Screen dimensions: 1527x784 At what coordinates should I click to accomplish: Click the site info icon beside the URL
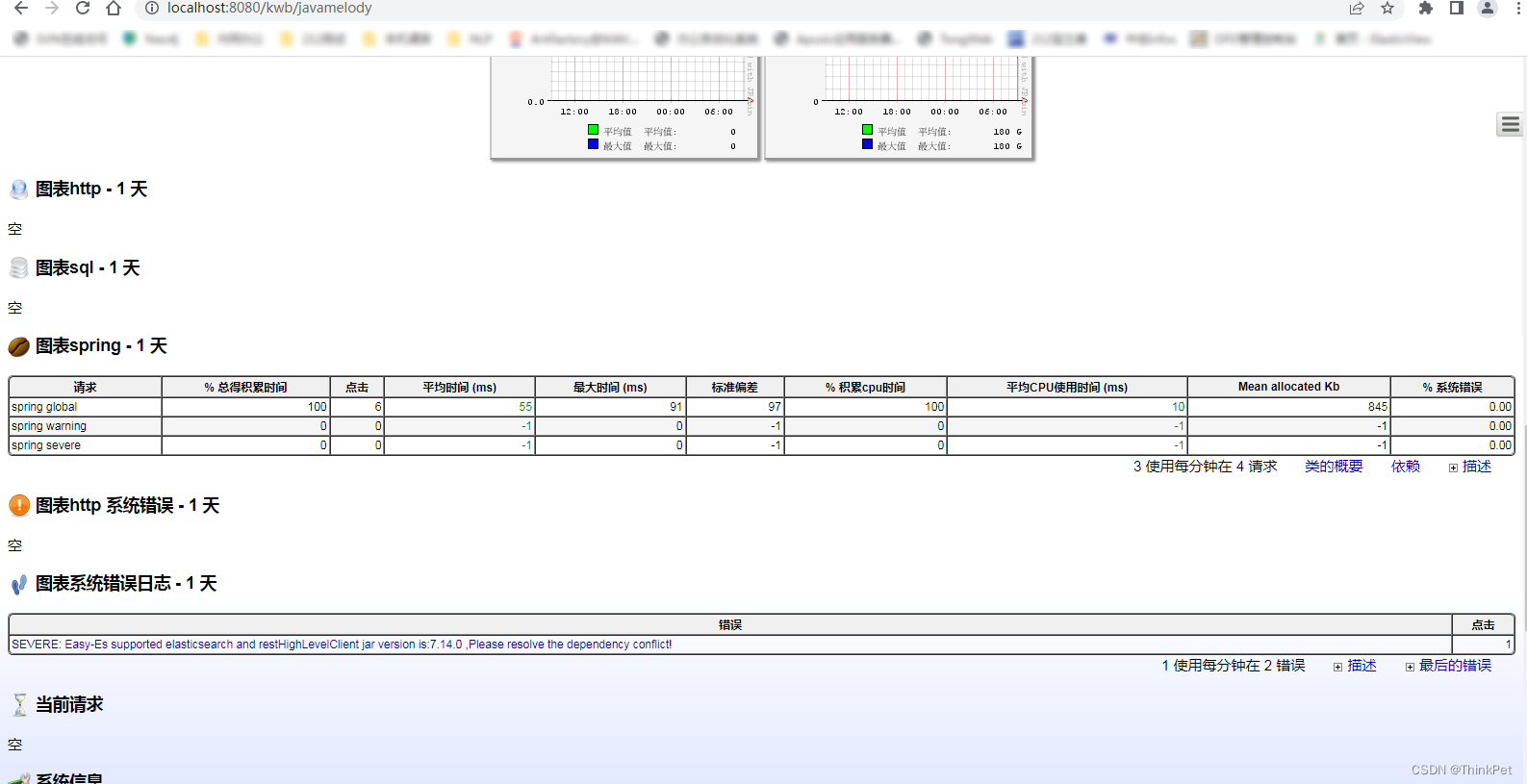[x=151, y=8]
